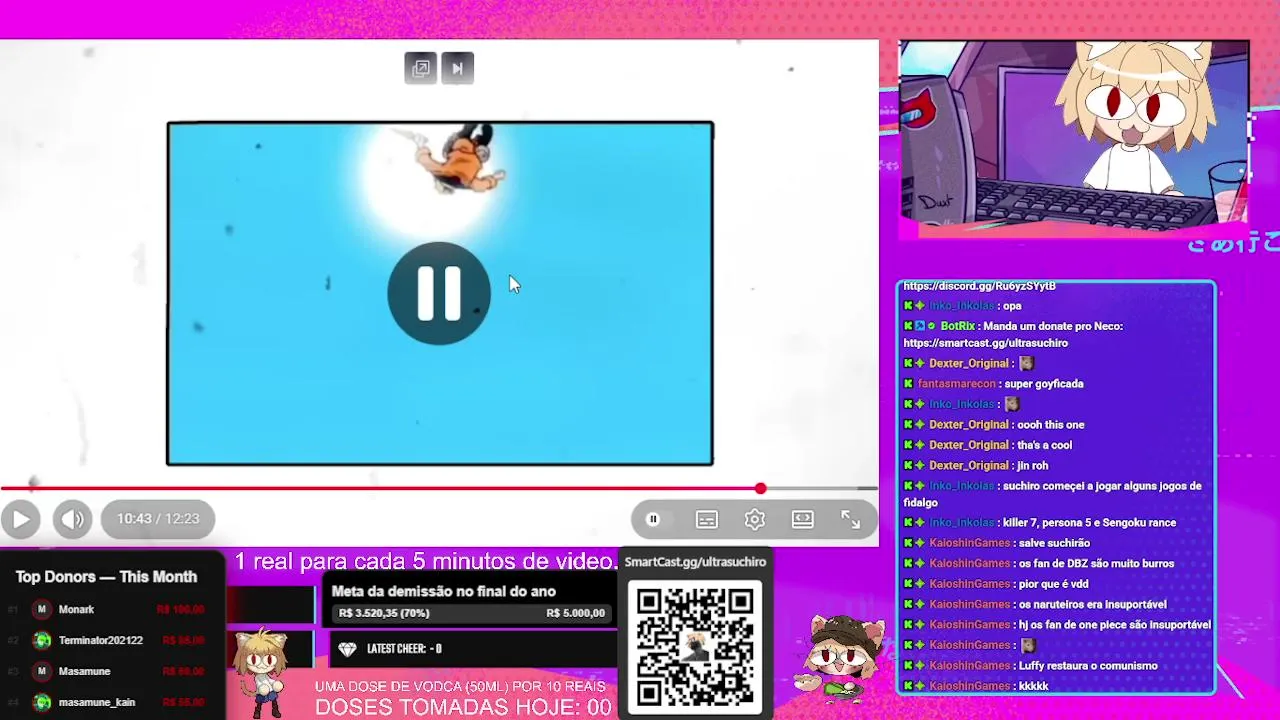Click the masamune_kain donor avatar
Viewport: 1280px width, 720px height.
tap(42, 702)
